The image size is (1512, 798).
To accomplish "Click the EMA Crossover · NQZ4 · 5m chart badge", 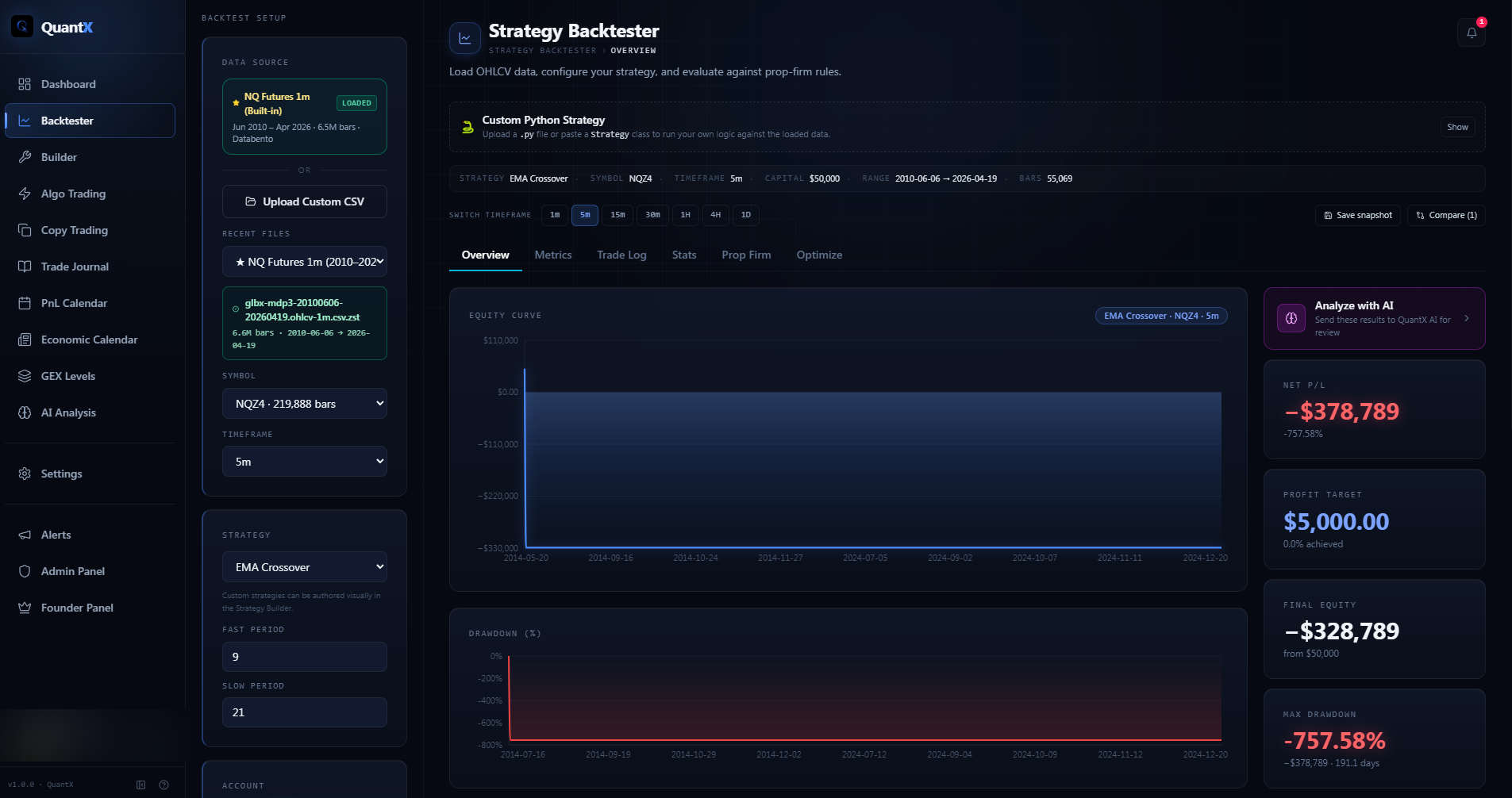I will [1161, 316].
